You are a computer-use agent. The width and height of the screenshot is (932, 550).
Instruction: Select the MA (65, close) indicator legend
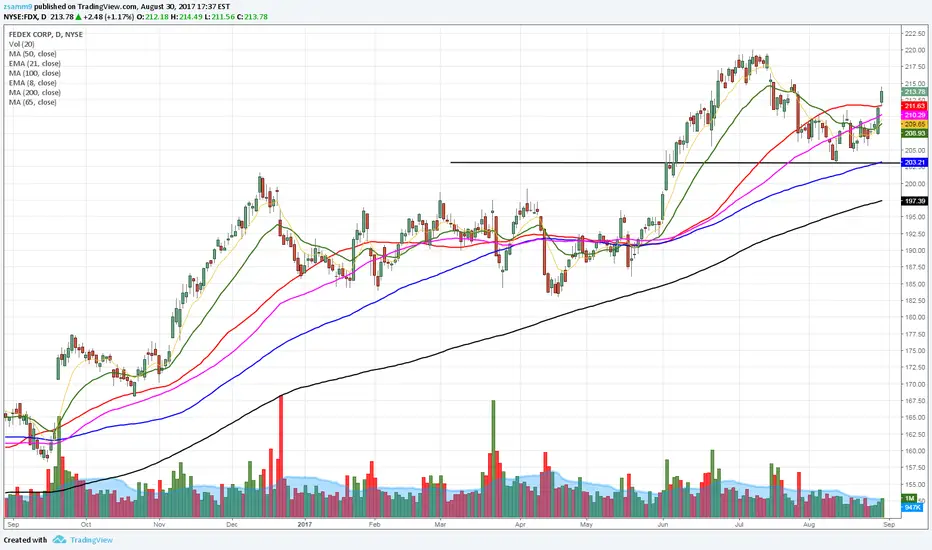coord(33,102)
